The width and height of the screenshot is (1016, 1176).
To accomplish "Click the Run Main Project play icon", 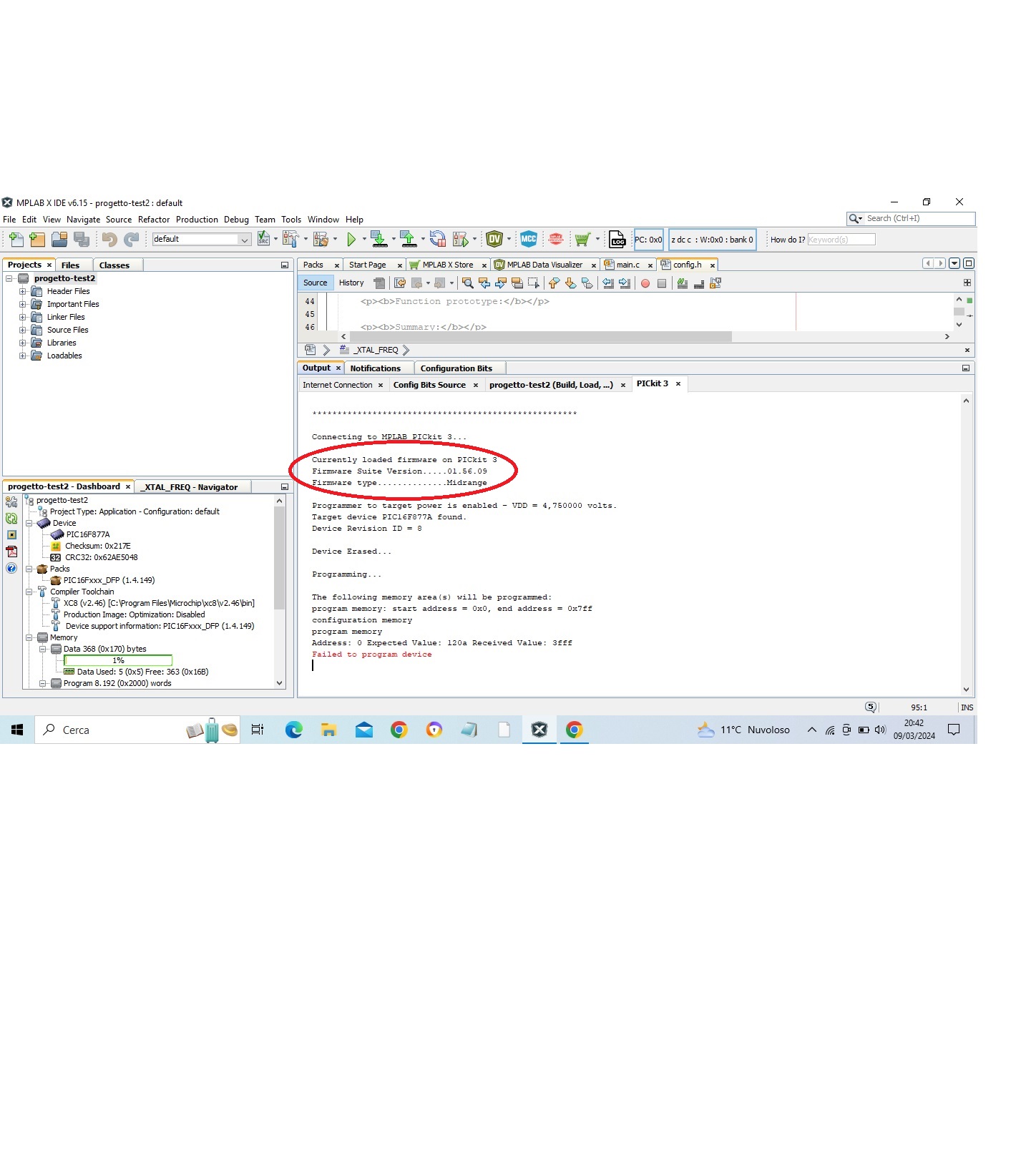I will (x=351, y=240).
